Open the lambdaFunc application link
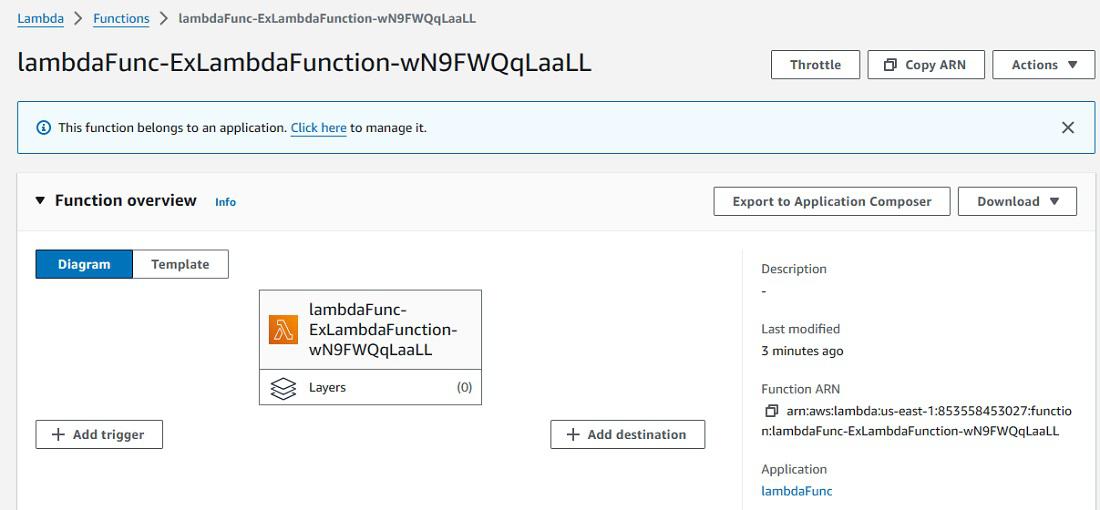The width and height of the screenshot is (1100, 510). (796, 491)
